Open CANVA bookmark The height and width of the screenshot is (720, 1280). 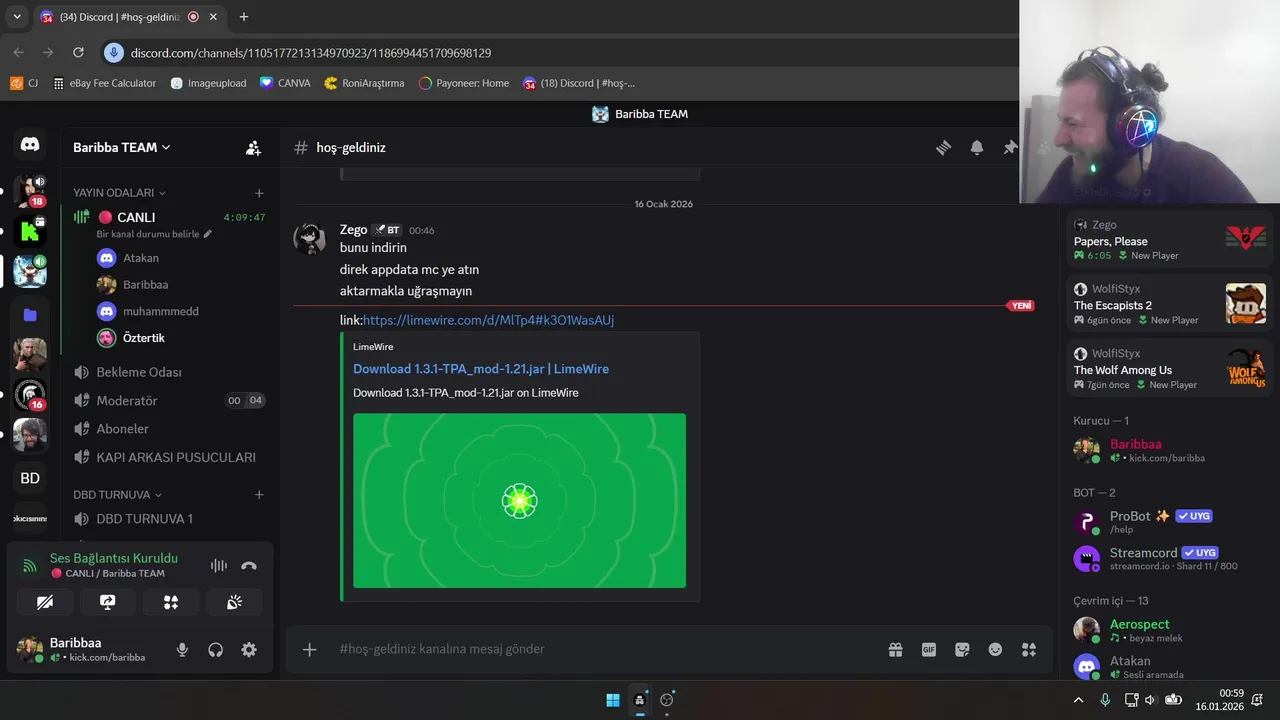285,83
